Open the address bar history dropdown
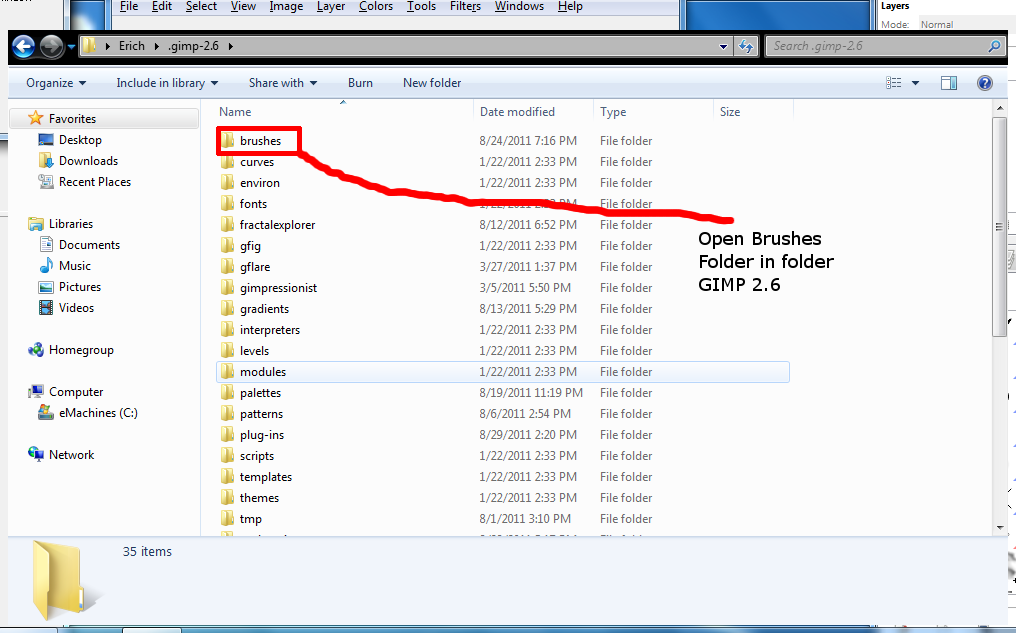This screenshot has height=633, width=1016. click(x=723, y=47)
